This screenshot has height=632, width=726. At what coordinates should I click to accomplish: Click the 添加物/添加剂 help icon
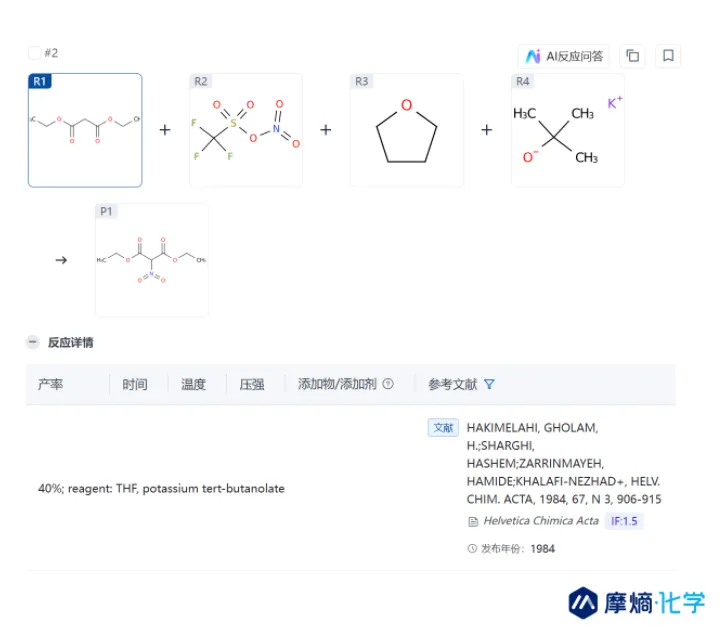(x=388, y=384)
